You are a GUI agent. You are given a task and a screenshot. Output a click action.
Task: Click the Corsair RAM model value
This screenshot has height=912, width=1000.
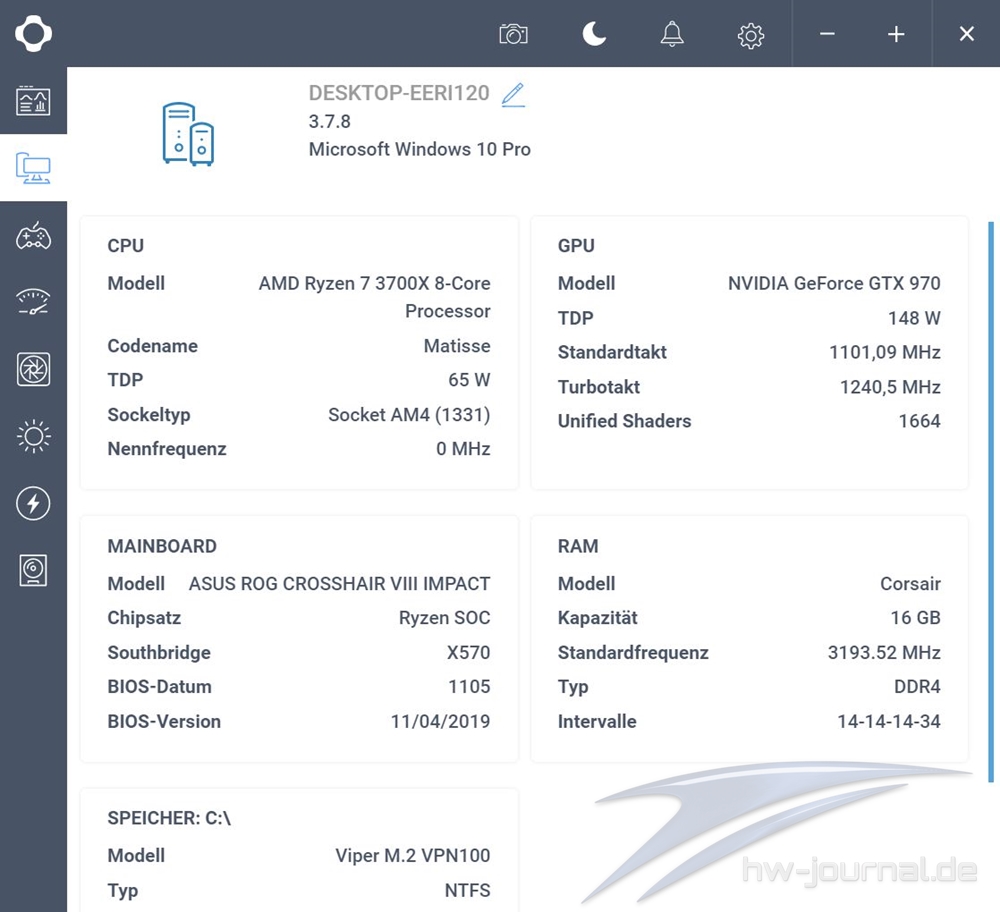pyautogui.click(x=911, y=584)
